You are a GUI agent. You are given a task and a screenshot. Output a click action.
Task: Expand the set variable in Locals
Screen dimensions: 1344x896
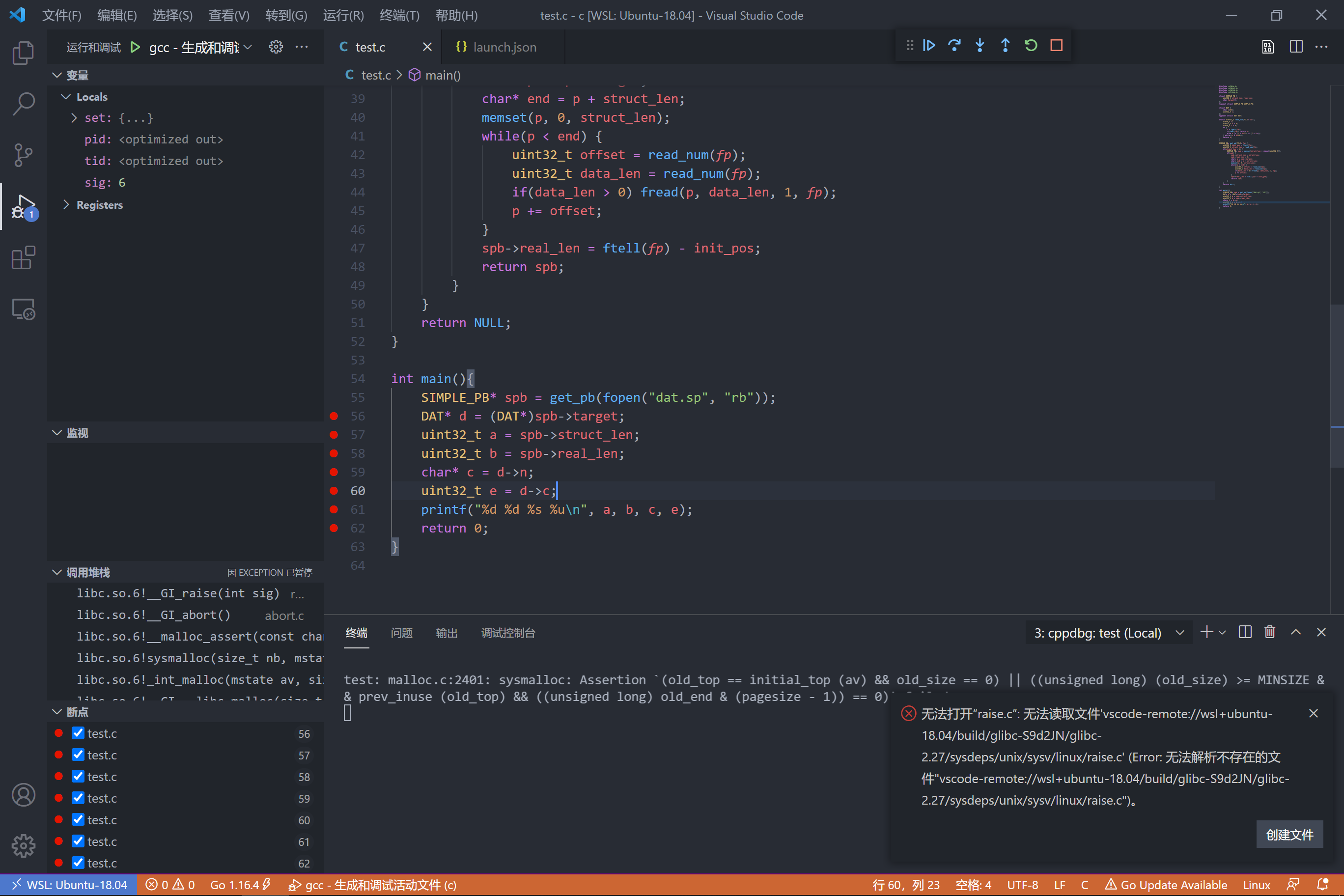74,118
